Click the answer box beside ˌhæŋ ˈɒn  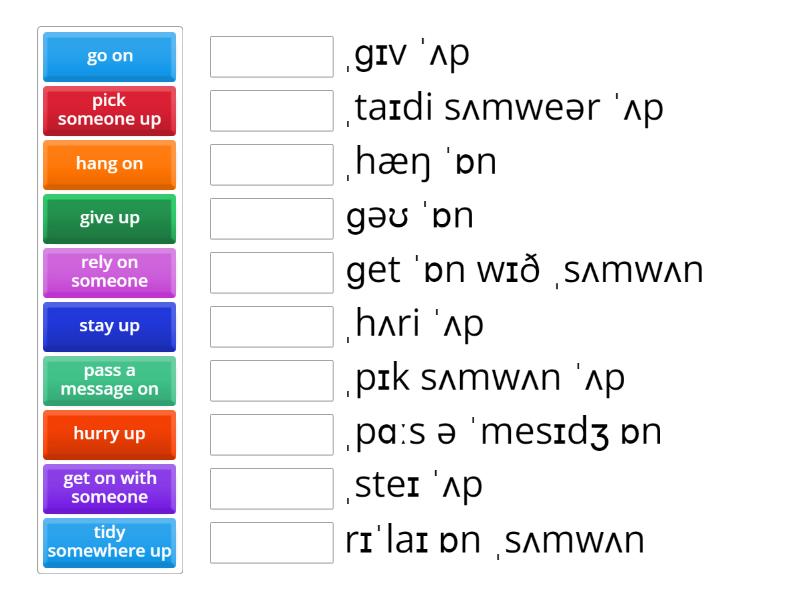point(271,164)
